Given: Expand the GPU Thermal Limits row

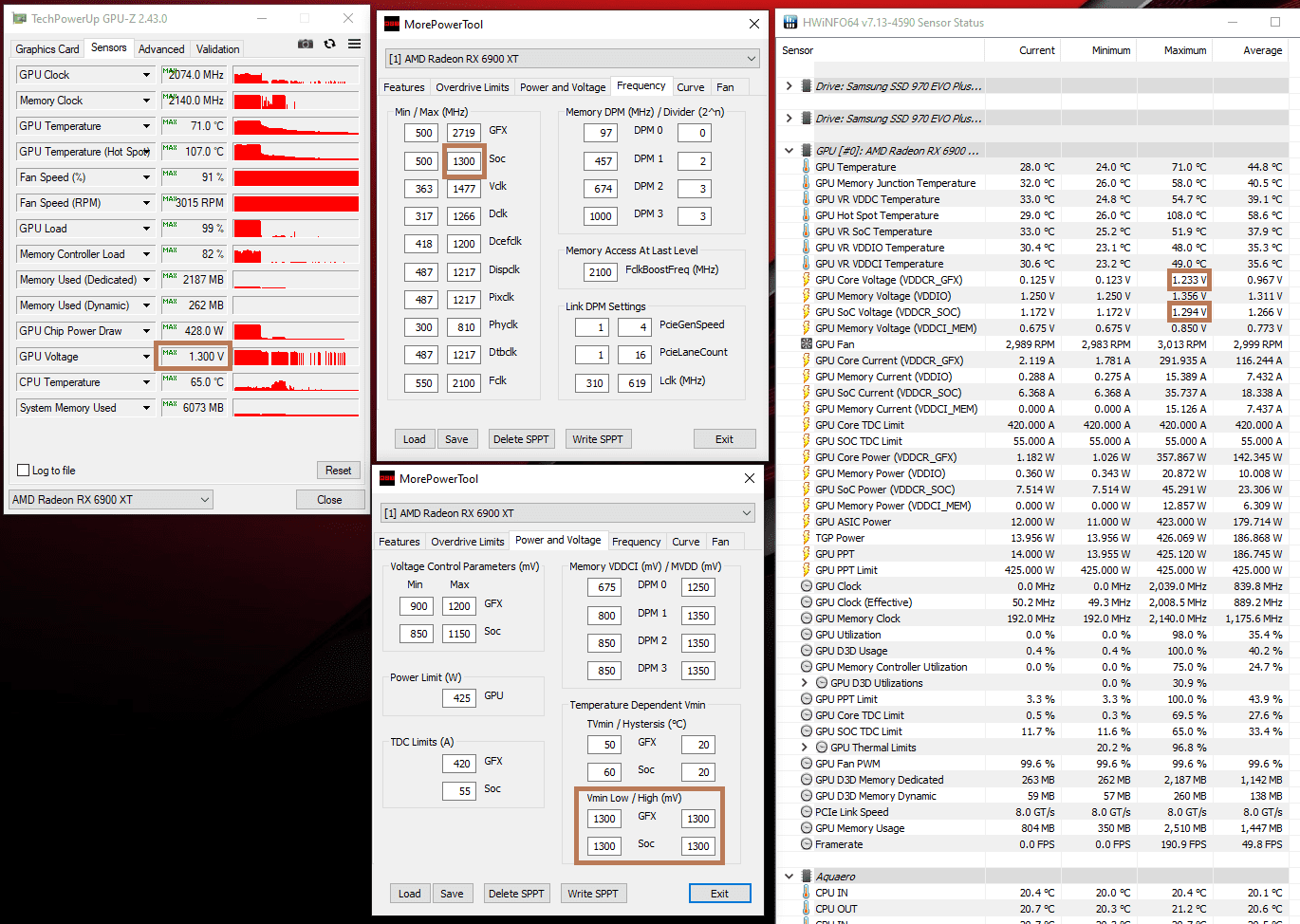Looking at the screenshot, I should click(x=805, y=748).
